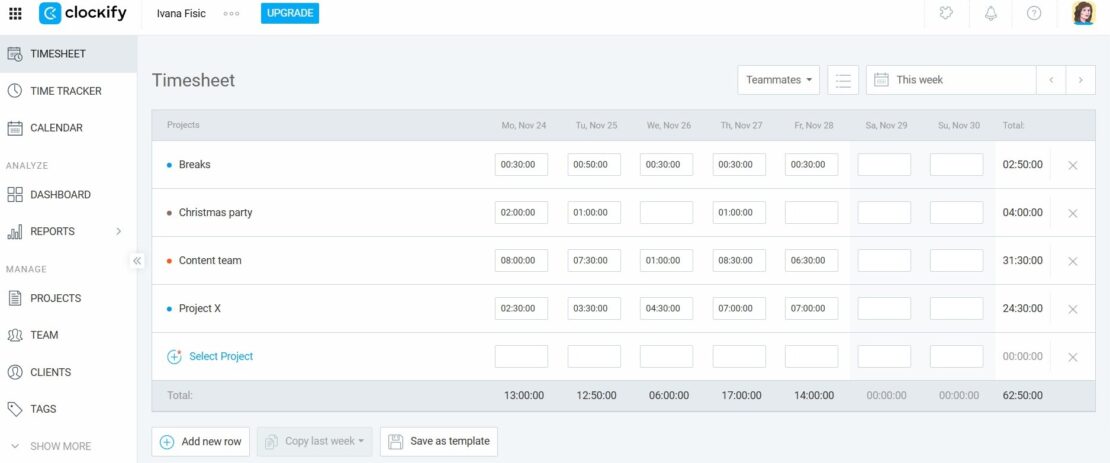Image resolution: width=1110 pixels, height=463 pixels.
Task: Remove the Christmas party row
Action: (1072, 213)
